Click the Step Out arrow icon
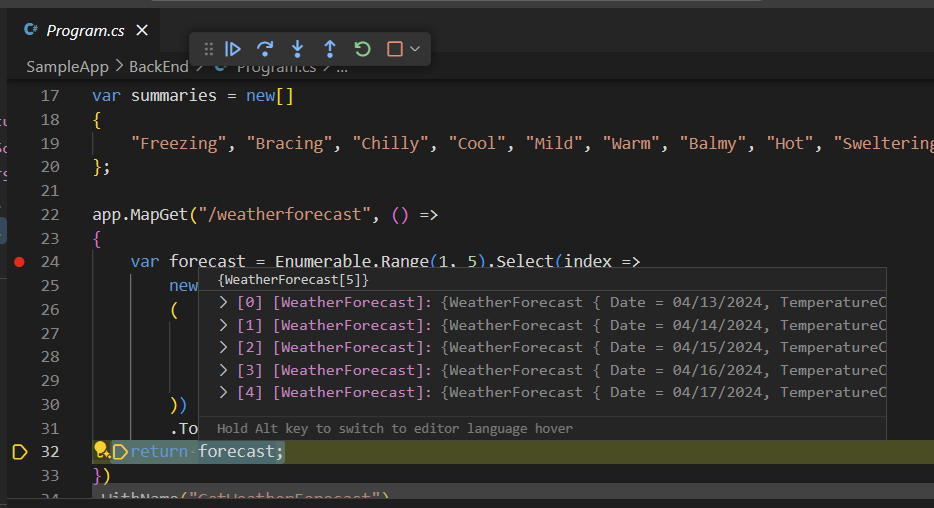 tap(329, 49)
